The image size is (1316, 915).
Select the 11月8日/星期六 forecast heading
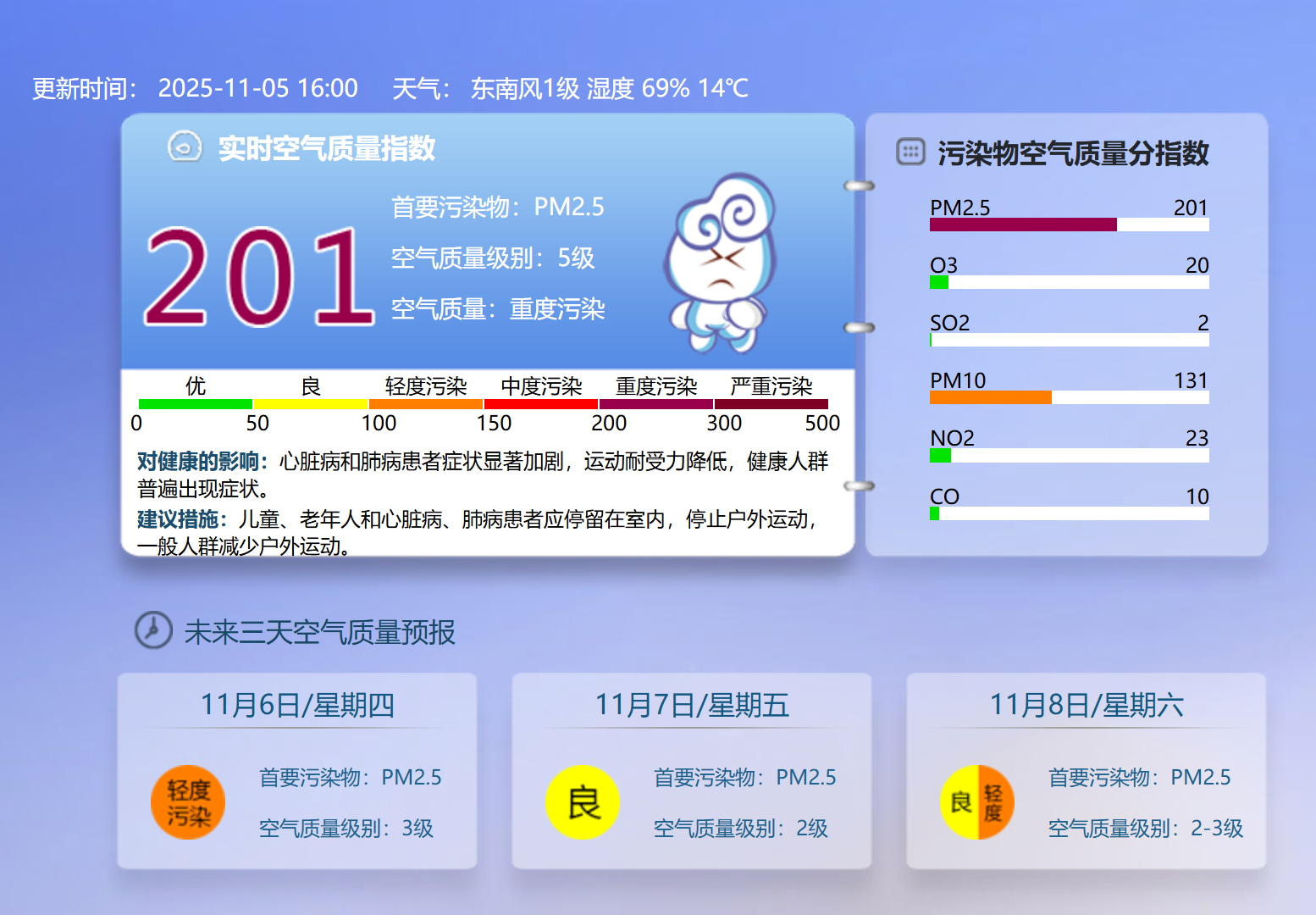(1087, 705)
